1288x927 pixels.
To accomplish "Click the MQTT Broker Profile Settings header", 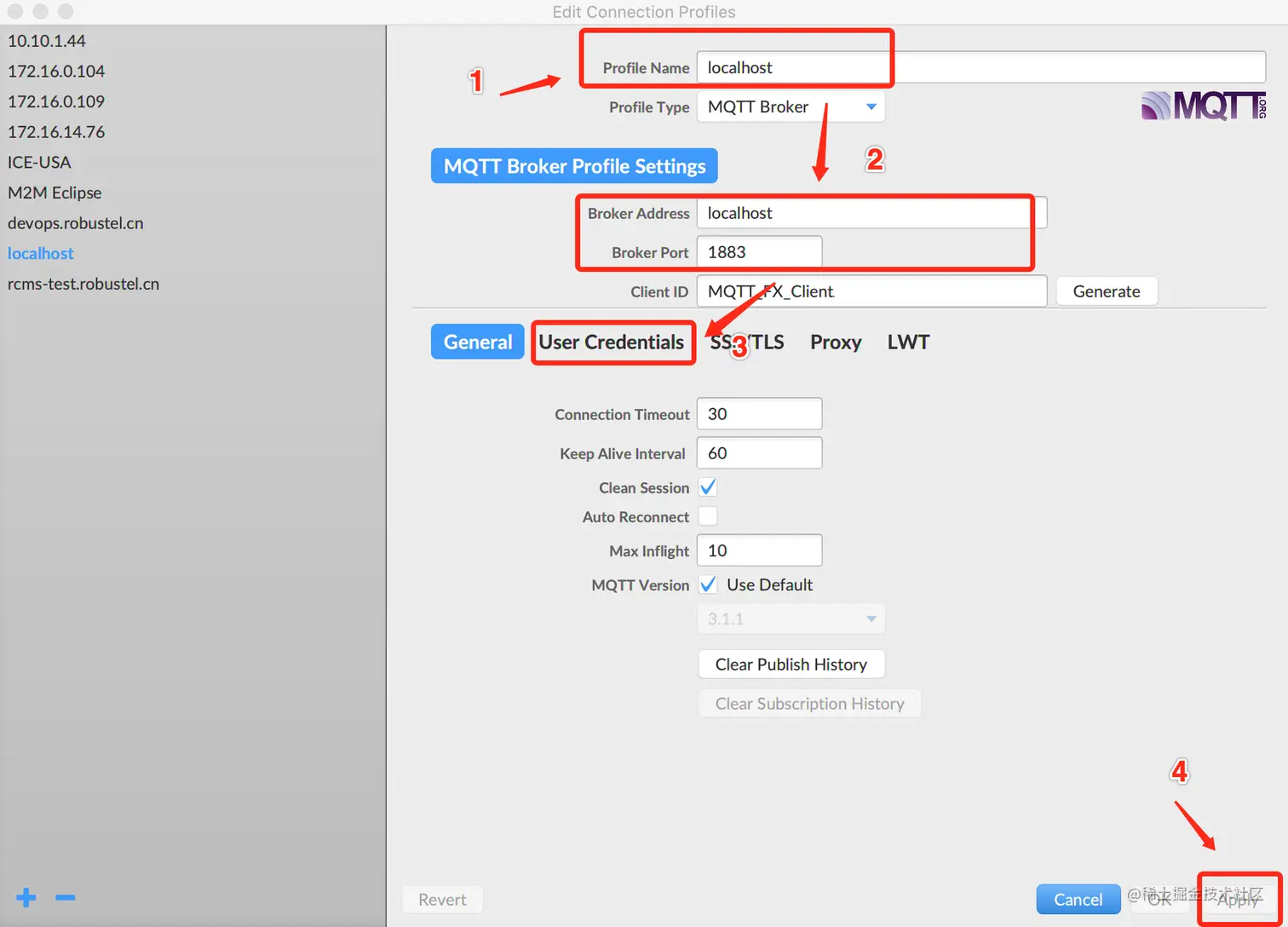I will tap(574, 166).
